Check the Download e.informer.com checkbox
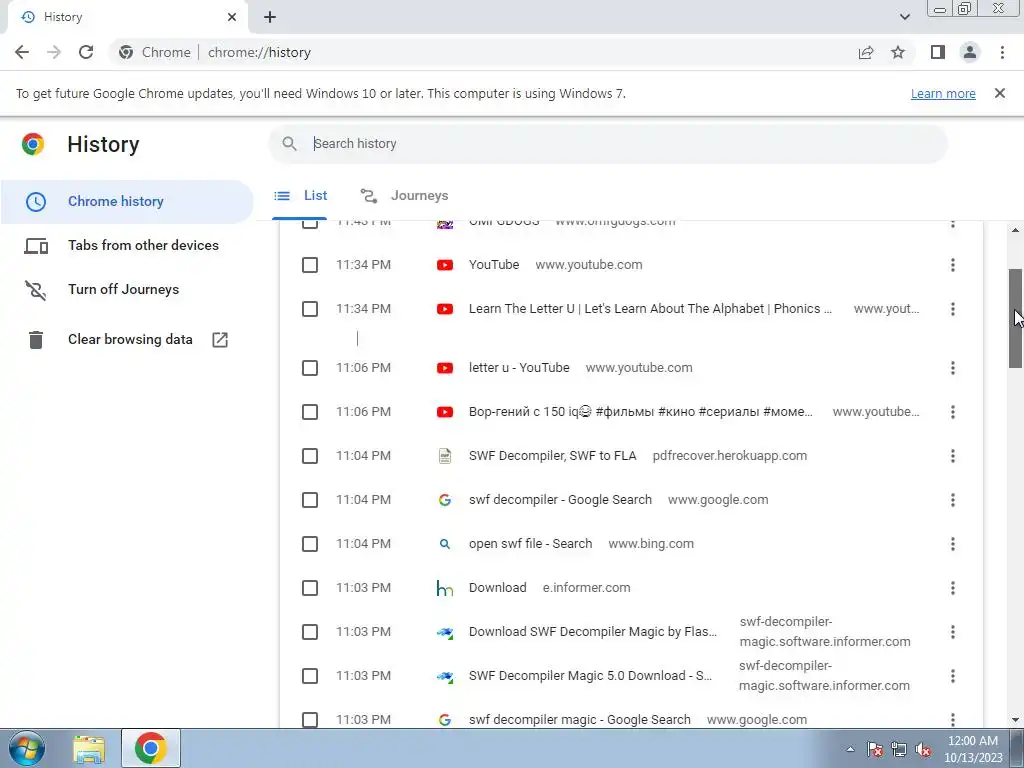Image resolution: width=1024 pixels, height=768 pixels. pos(310,588)
